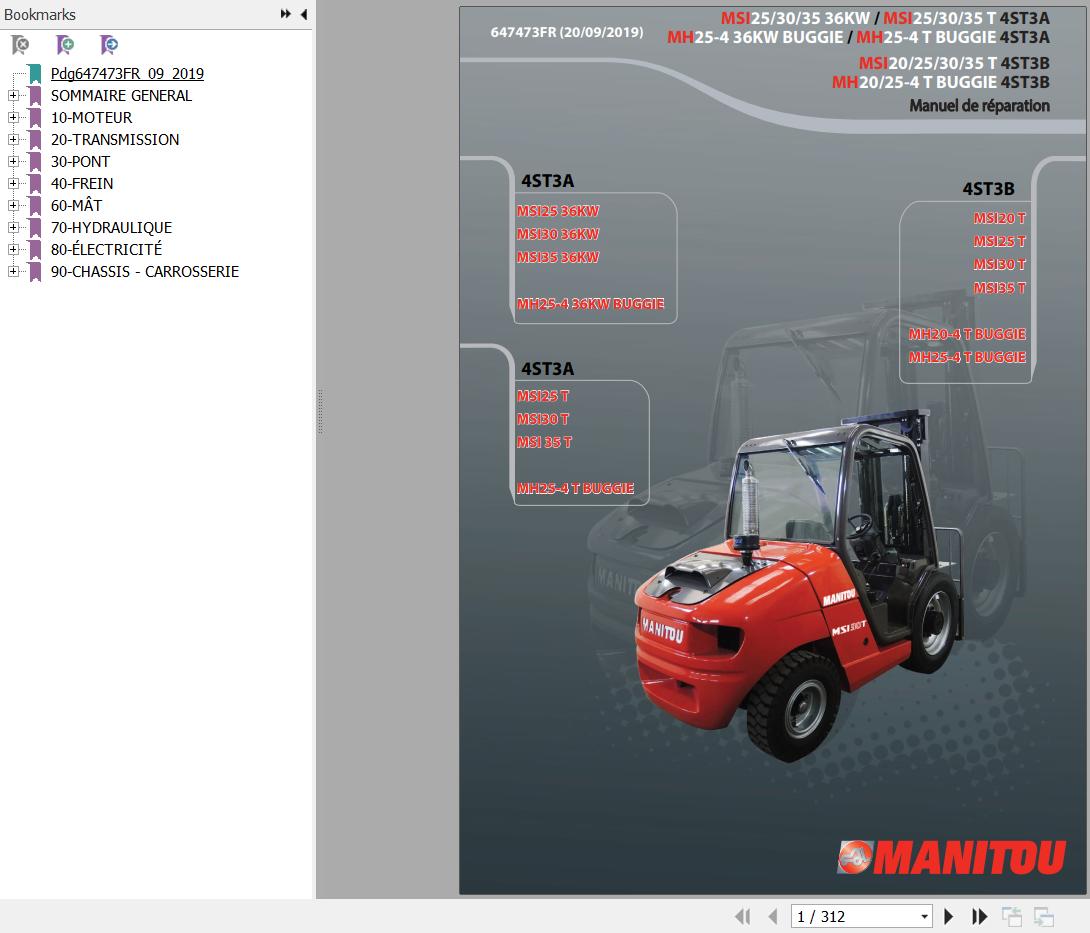Jump to last page of document
The width and height of the screenshot is (1090, 933).
point(979,916)
